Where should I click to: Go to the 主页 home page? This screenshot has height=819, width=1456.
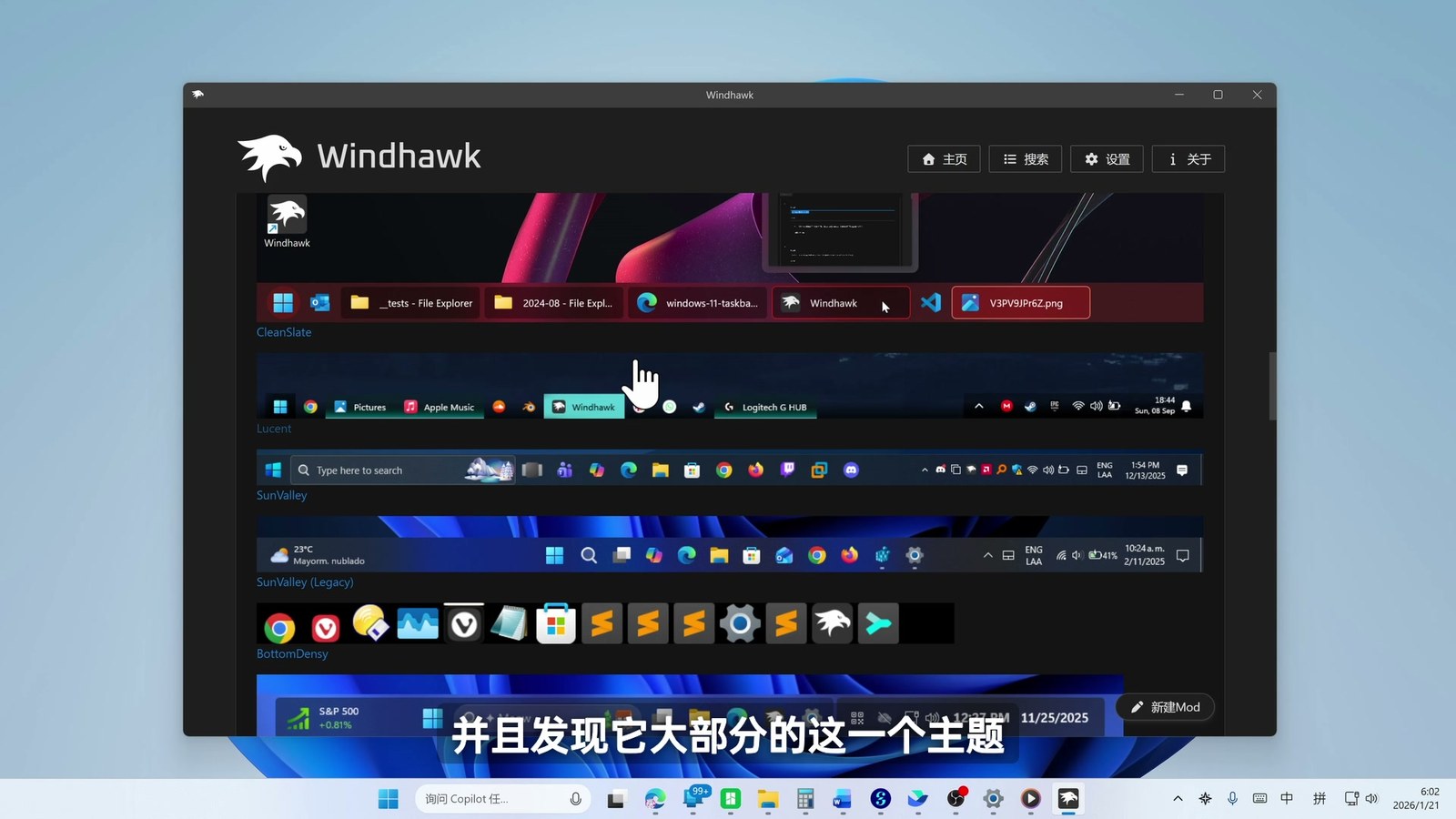pos(944,159)
